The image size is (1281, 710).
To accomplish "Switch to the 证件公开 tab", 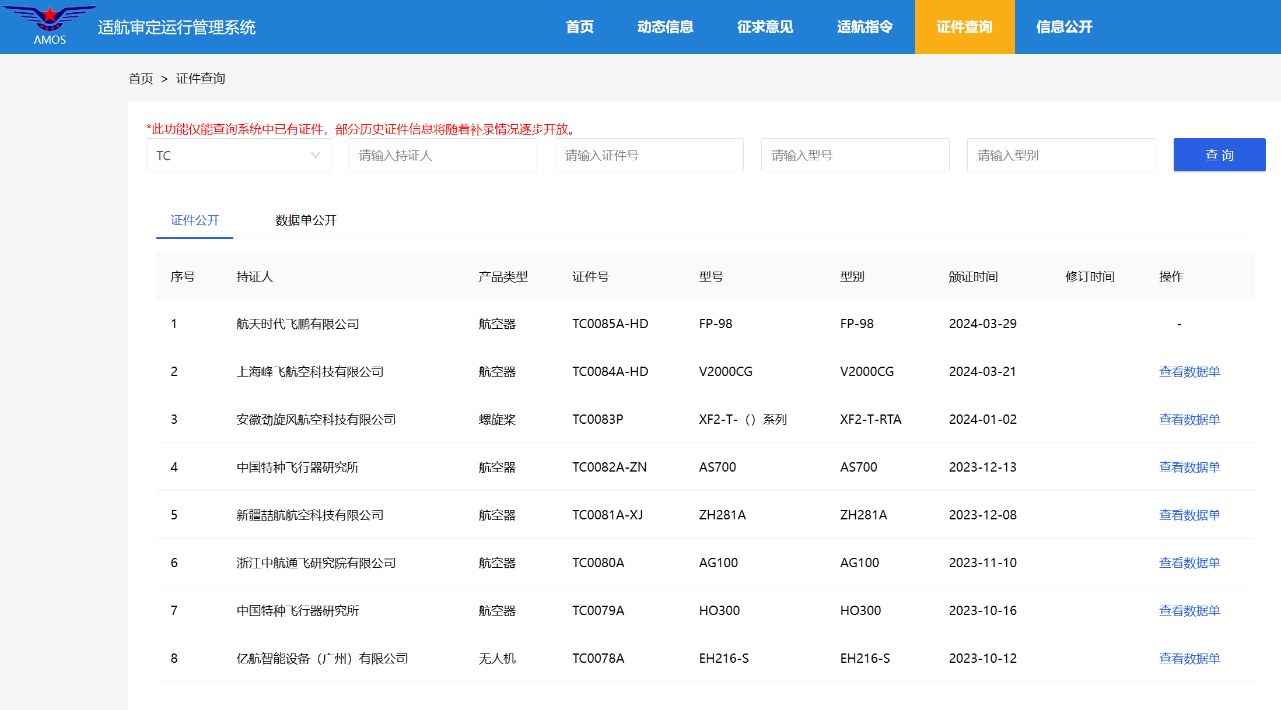I will point(195,220).
